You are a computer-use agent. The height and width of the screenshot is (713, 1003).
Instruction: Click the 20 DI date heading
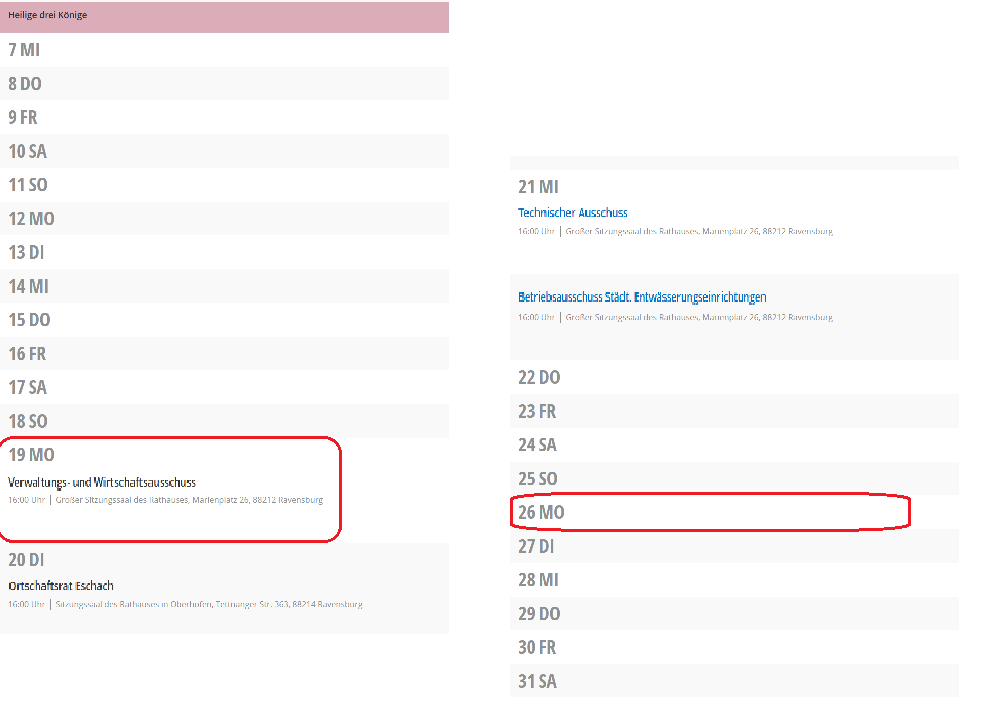(x=27, y=560)
